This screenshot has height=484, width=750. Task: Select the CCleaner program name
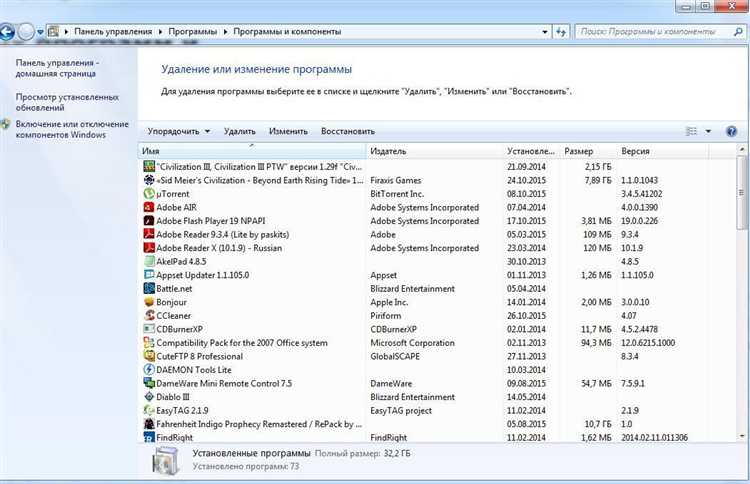click(173, 316)
